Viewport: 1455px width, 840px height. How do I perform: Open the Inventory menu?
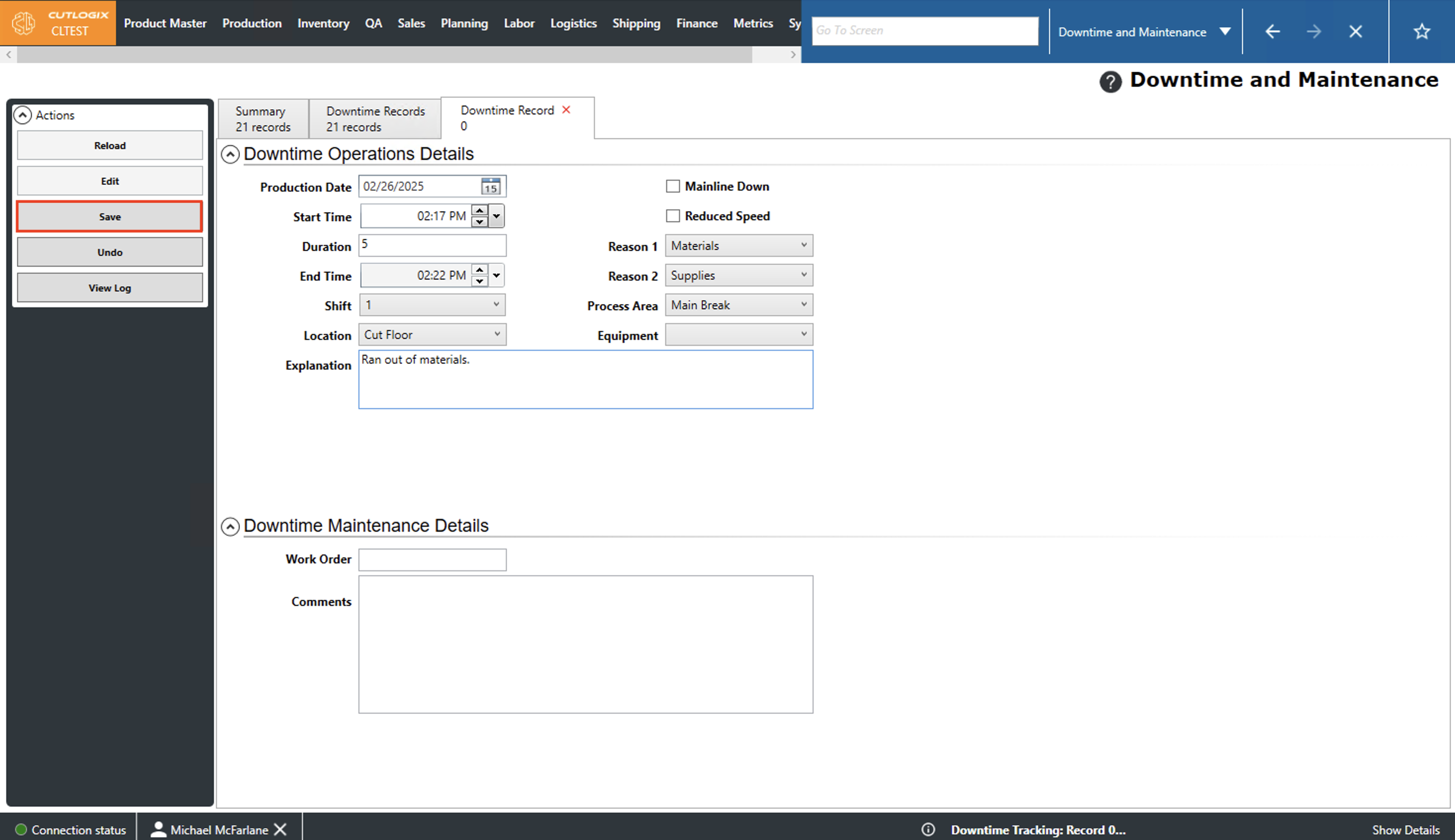click(323, 23)
